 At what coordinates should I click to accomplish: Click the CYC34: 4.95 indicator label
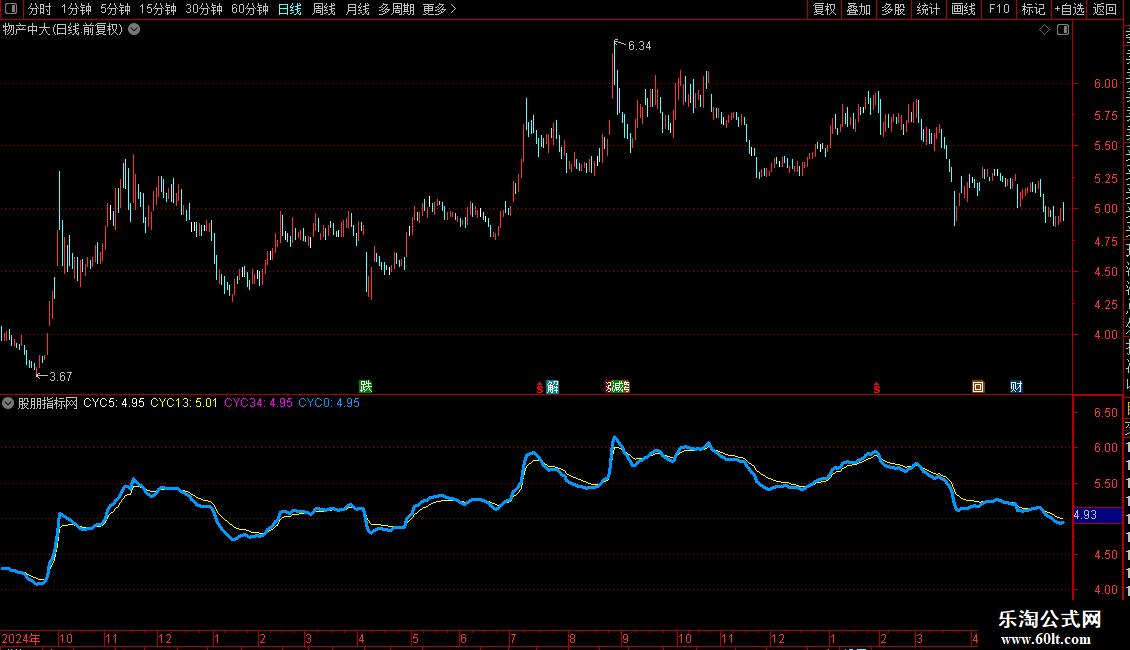pos(258,404)
